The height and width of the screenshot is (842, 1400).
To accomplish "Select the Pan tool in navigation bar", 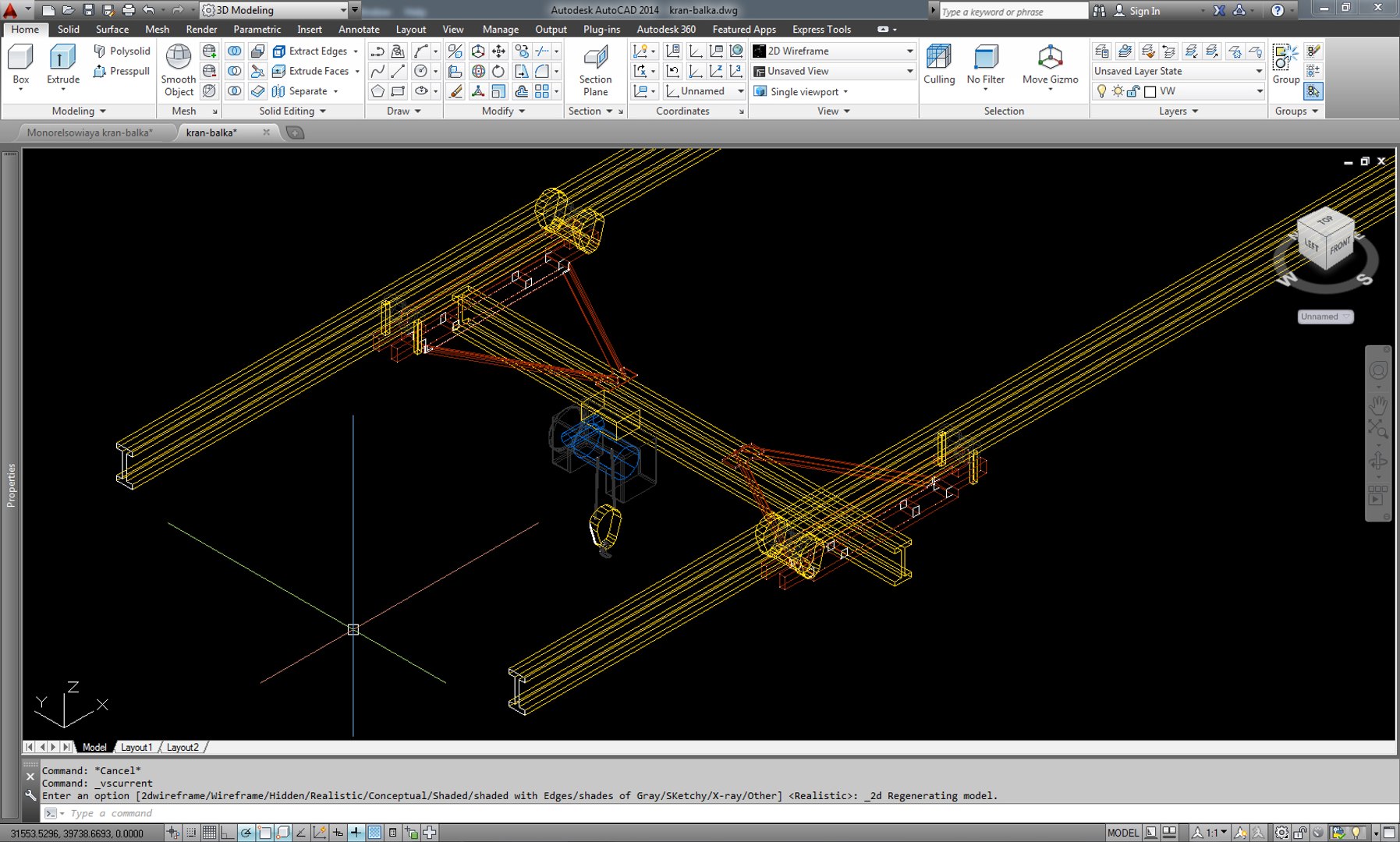I will (x=1378, y=405).
